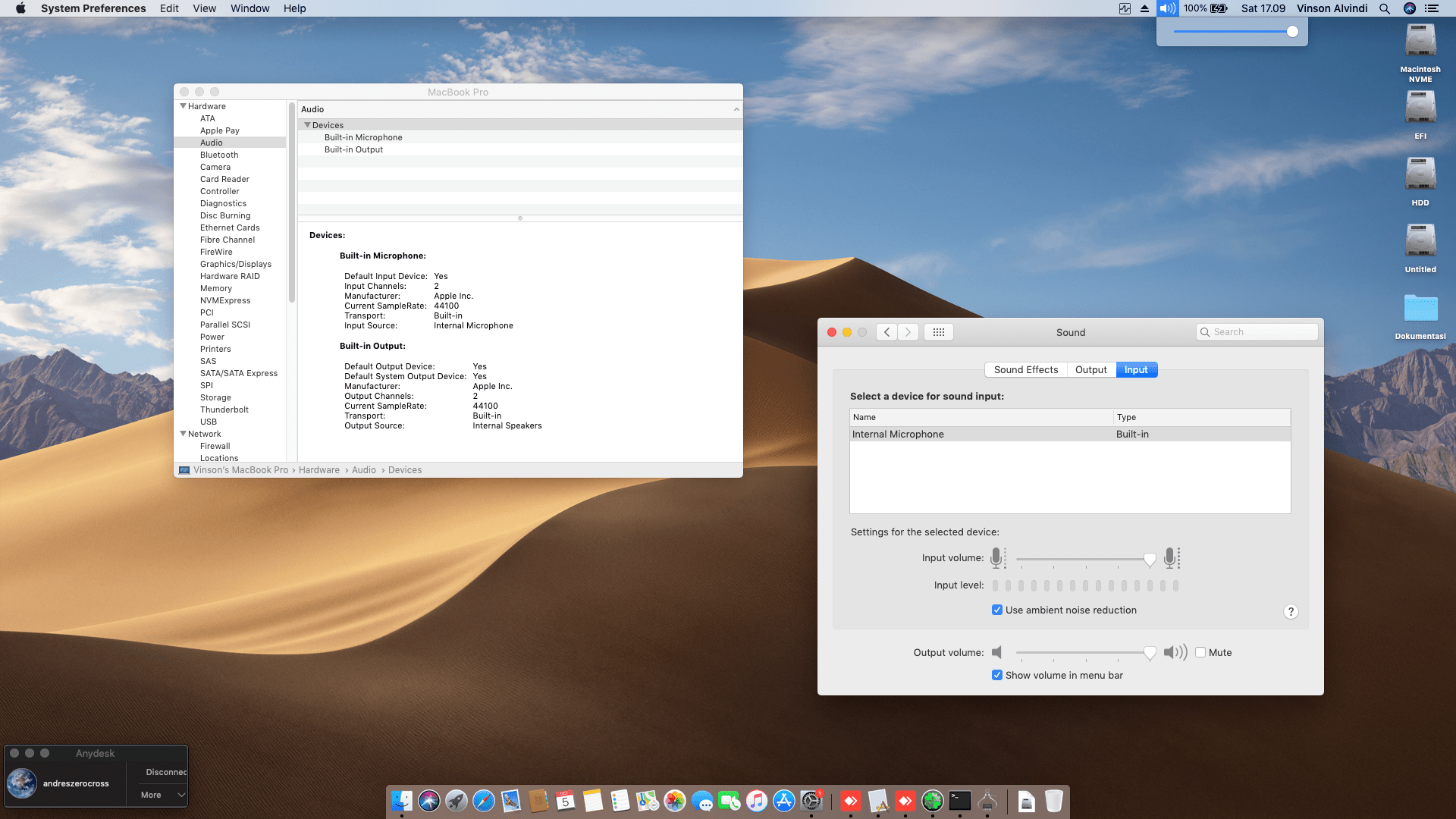This screenshot has width=1456, height=819.
Task: Open Macintosh NVME drive on desktop
Action: (1420, 40)
